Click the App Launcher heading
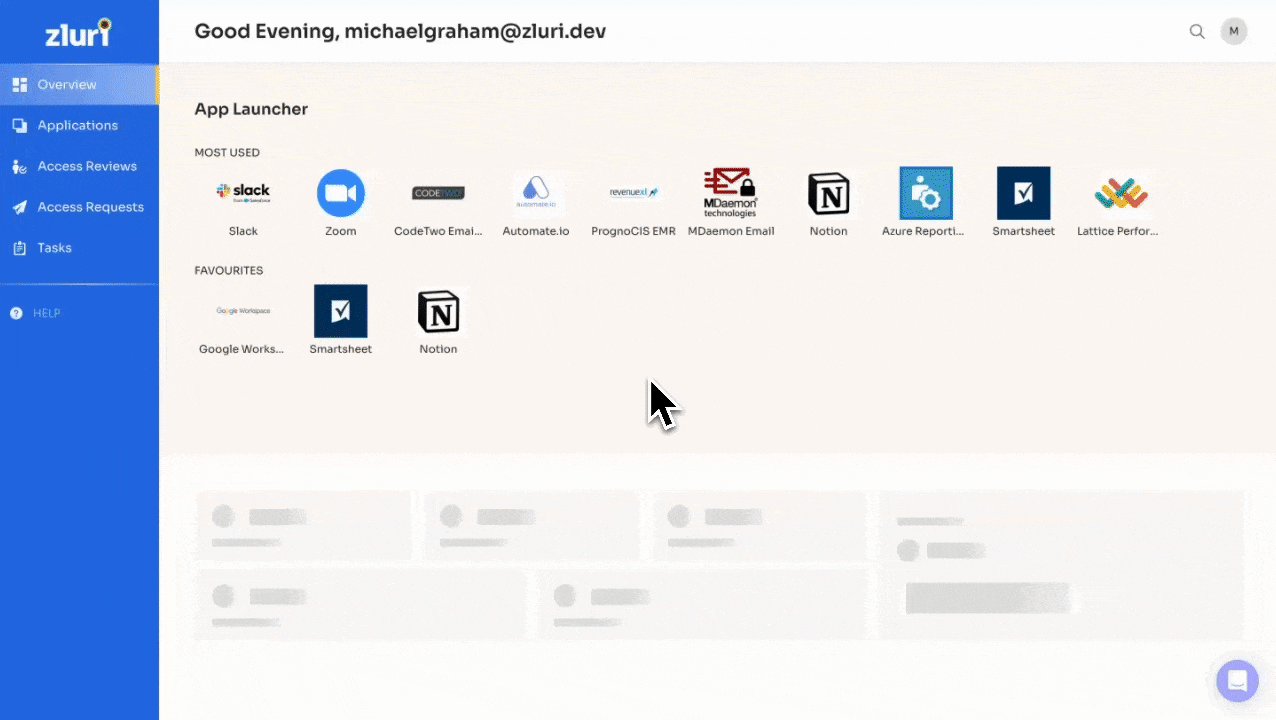The height and width of the screenshot is (720, 1276). pyautogui.click(x=251, y=109)
